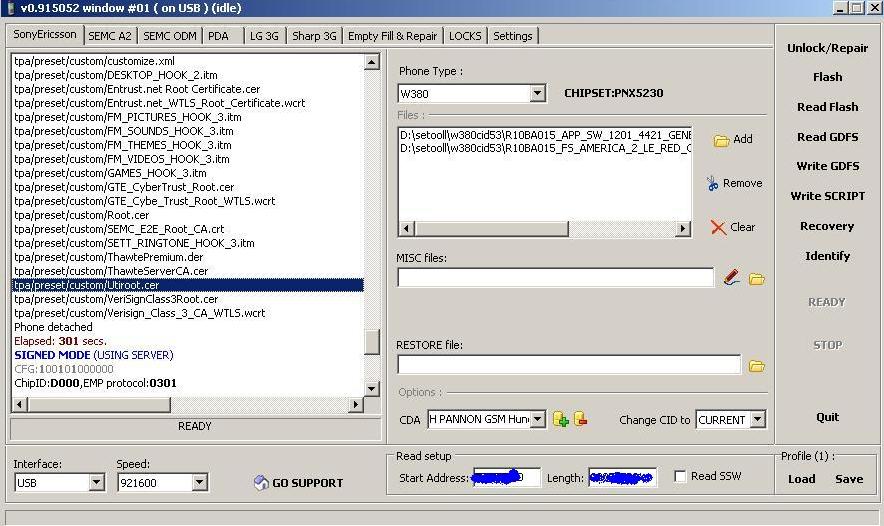Open RESTORE file folder browse icon
The image size is (884, 526).
click(757, 366)
